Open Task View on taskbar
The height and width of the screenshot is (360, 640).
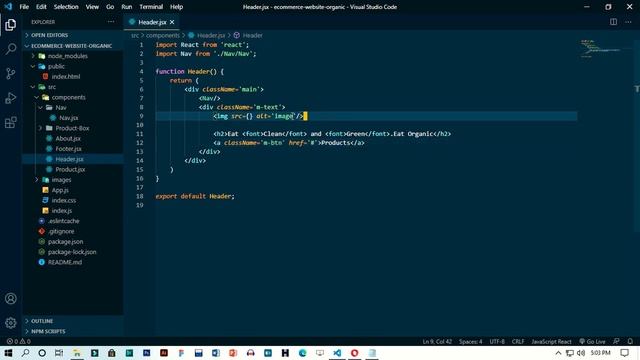tap(59, 353)
